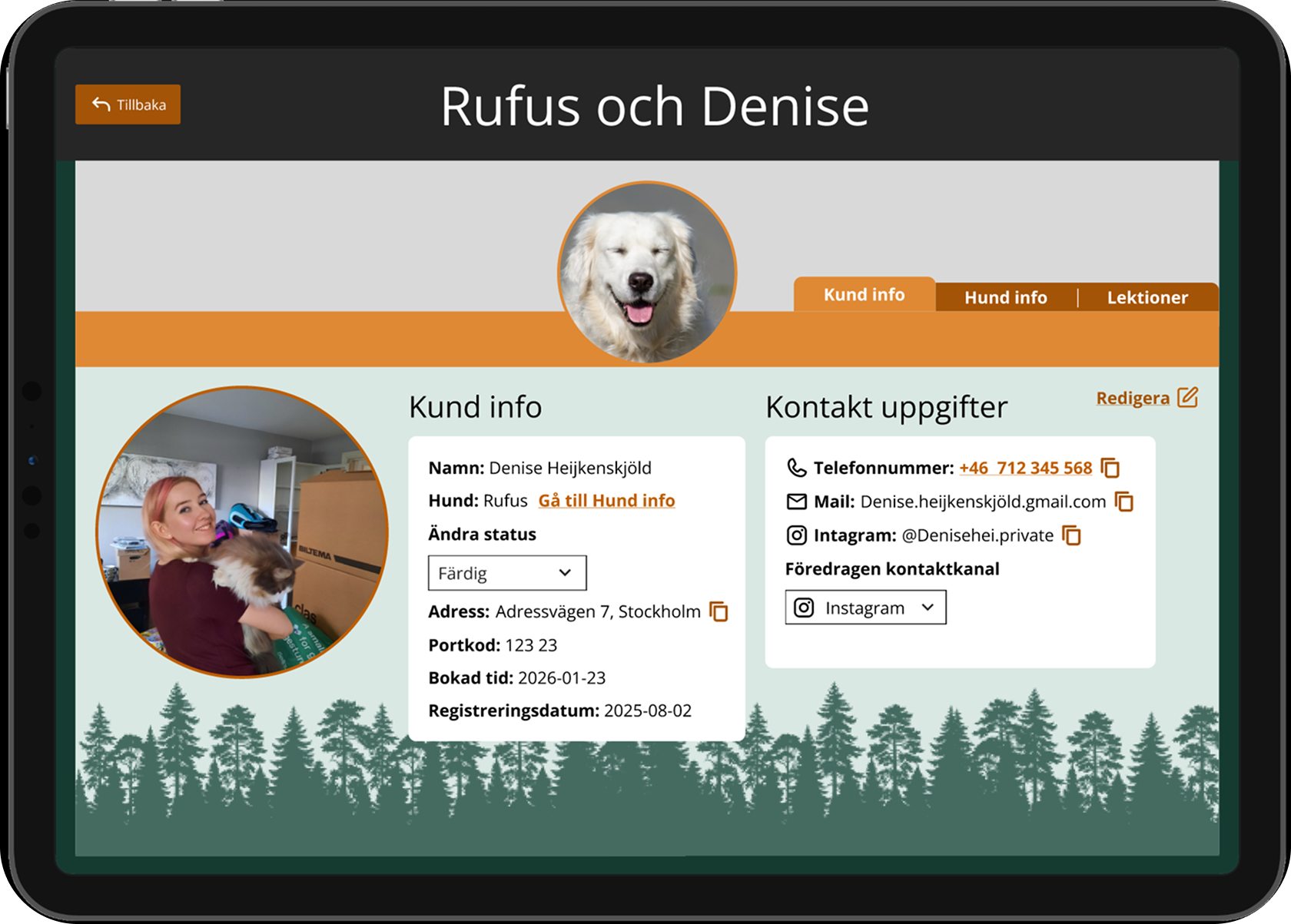The width and height of the screenshot is (1291, 924).
Task: Select the Kund info tab
Action: (865, 294)
